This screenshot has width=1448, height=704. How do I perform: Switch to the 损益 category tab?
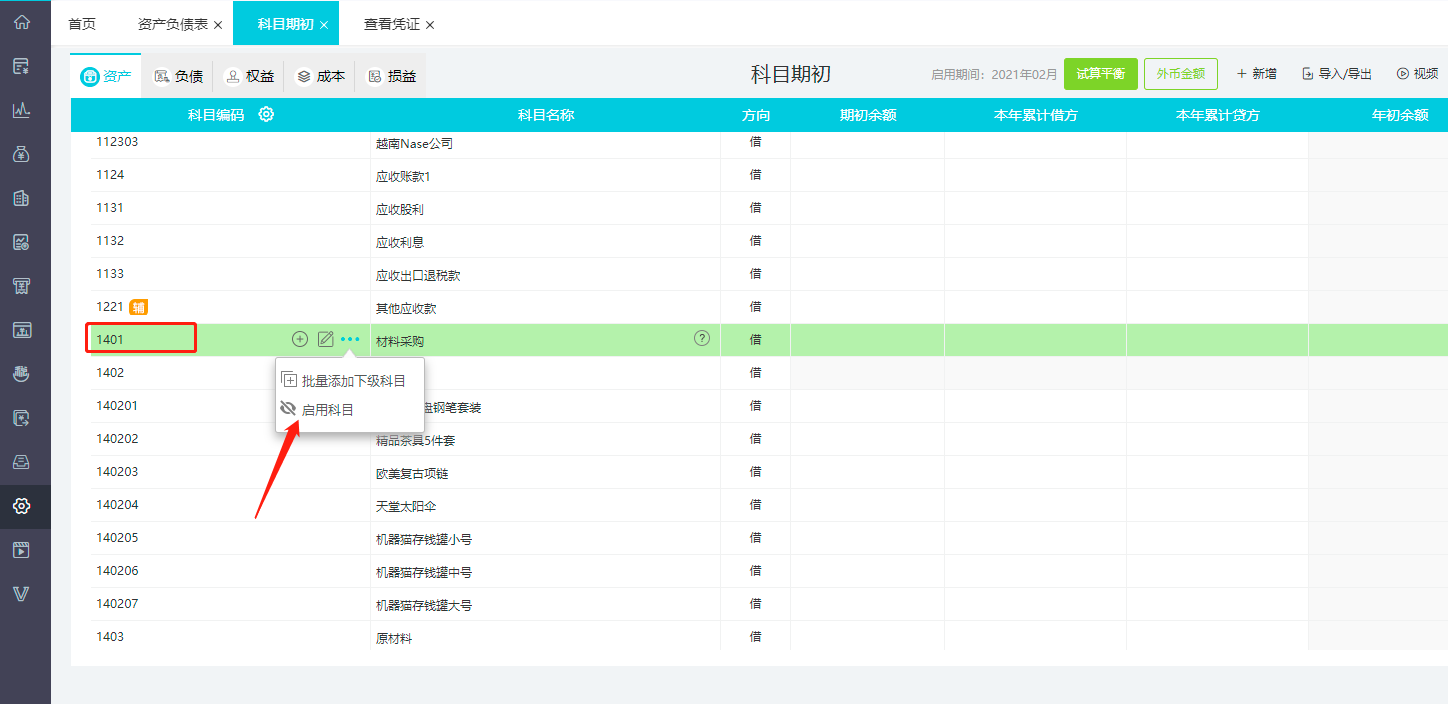(391, 76)
